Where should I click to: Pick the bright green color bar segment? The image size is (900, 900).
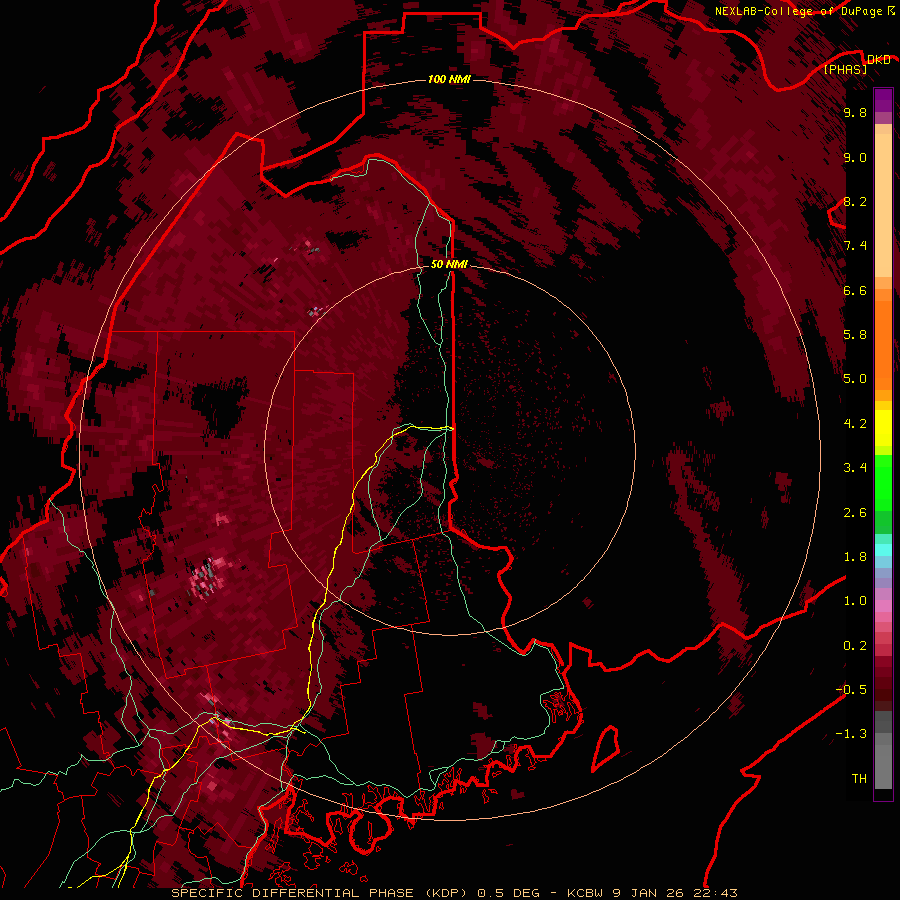[x=883, y=483]
